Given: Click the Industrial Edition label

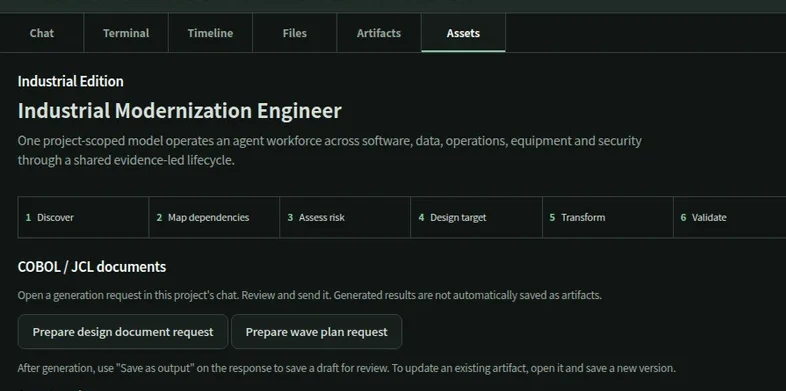Looking at the screenshot, I should click(71, 81).
